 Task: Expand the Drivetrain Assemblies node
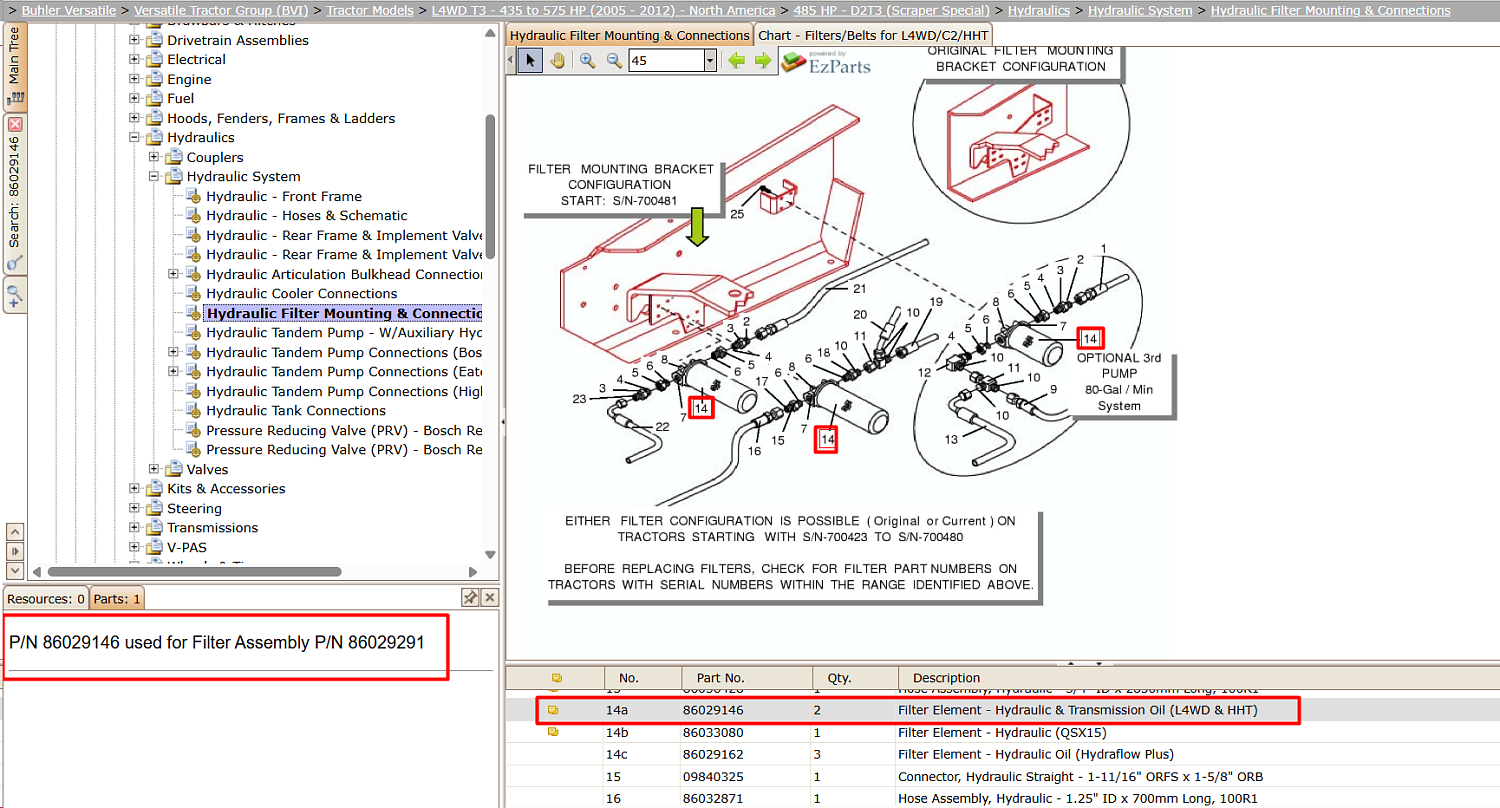point(134,41)
